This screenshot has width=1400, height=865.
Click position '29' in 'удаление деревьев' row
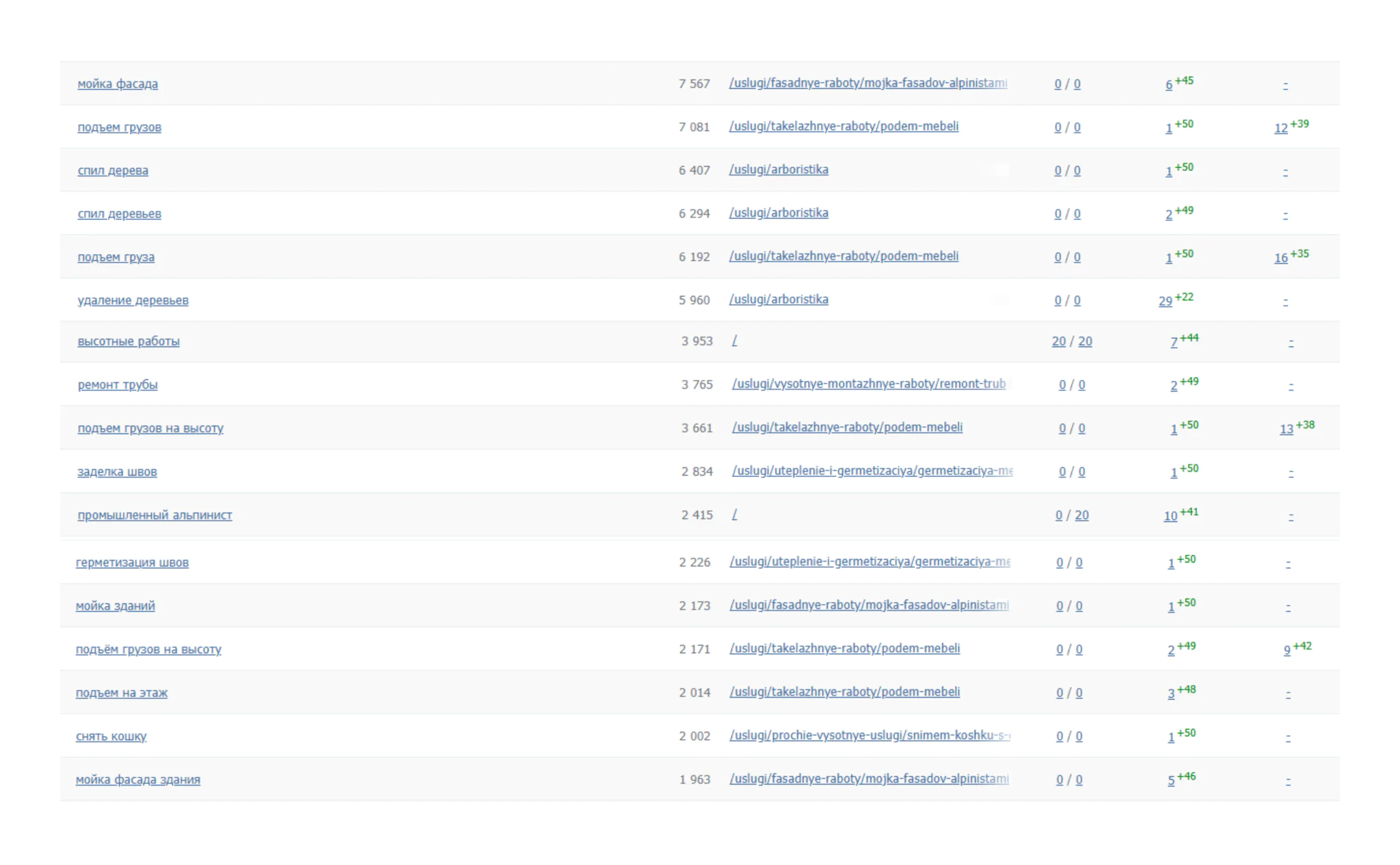1166,301
